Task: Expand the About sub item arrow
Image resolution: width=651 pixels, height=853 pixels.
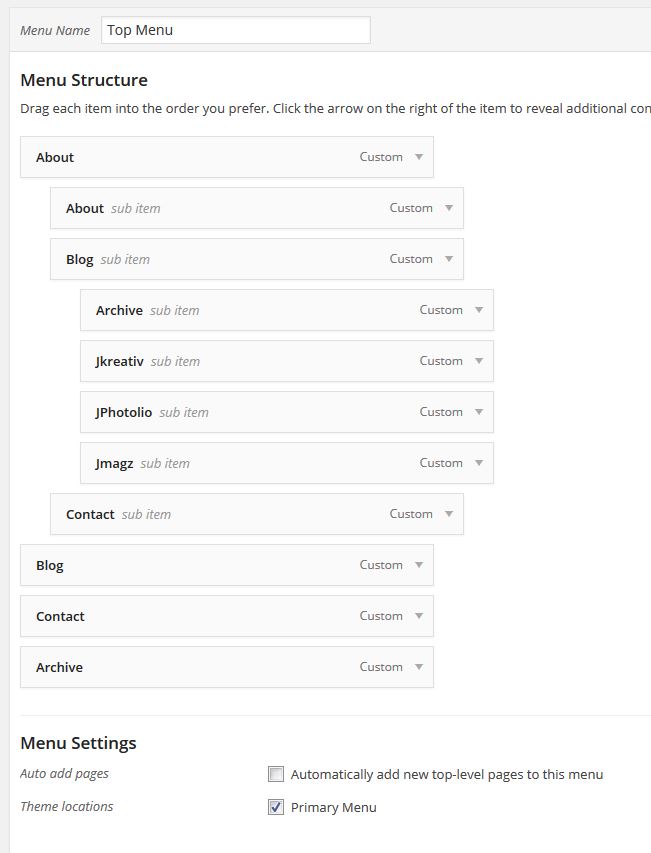Action: tap(449, 208)
